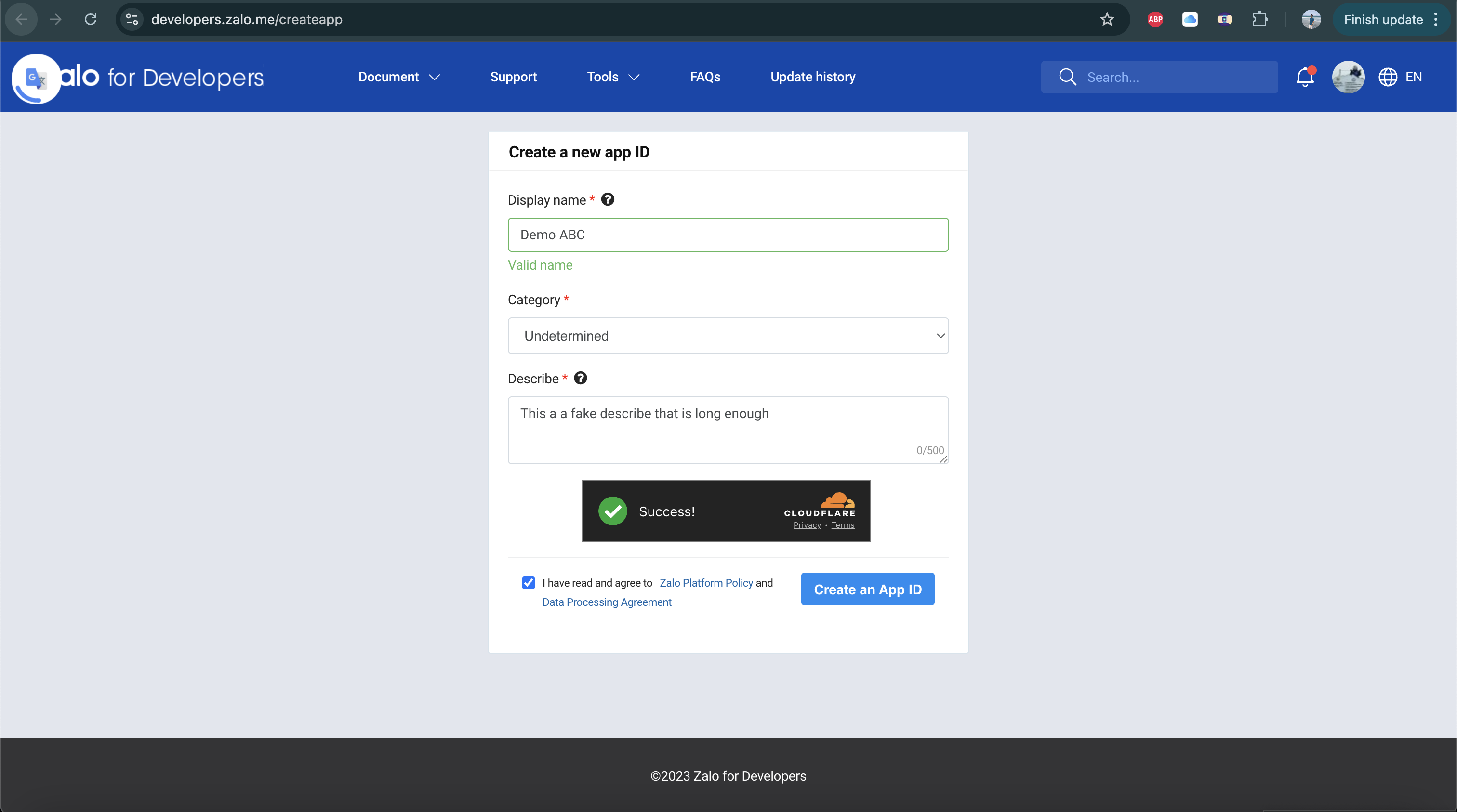The image size is (1457, 812).
Task: Click the Create an App ID button
Action: (867, 589)
